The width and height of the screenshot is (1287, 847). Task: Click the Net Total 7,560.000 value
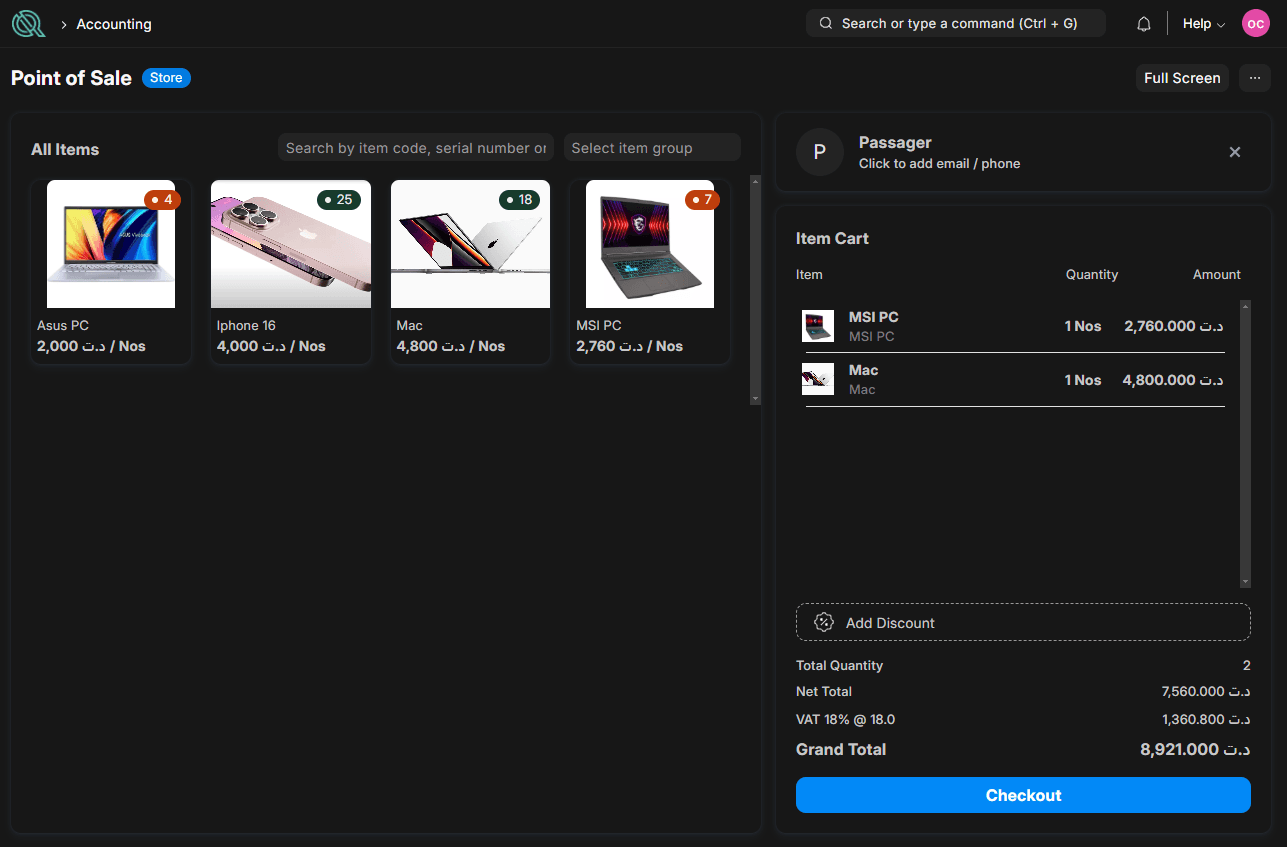(x=1206, y=691)
